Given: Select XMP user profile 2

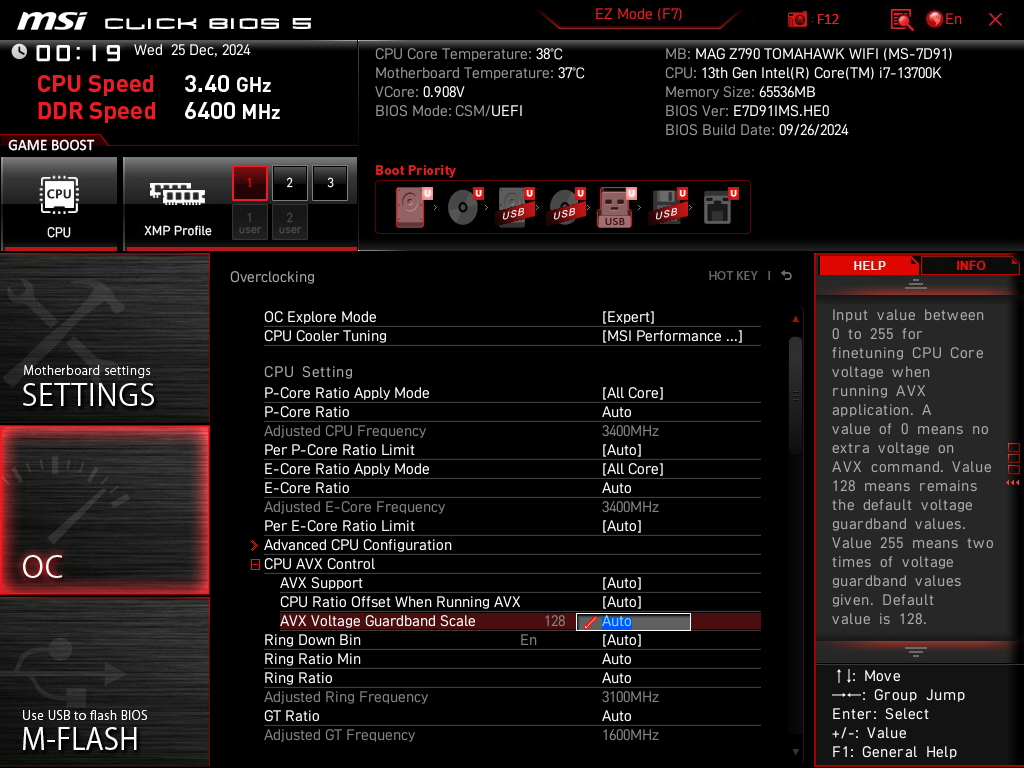Looking at the screenshot, I should [x=289, y=222].
